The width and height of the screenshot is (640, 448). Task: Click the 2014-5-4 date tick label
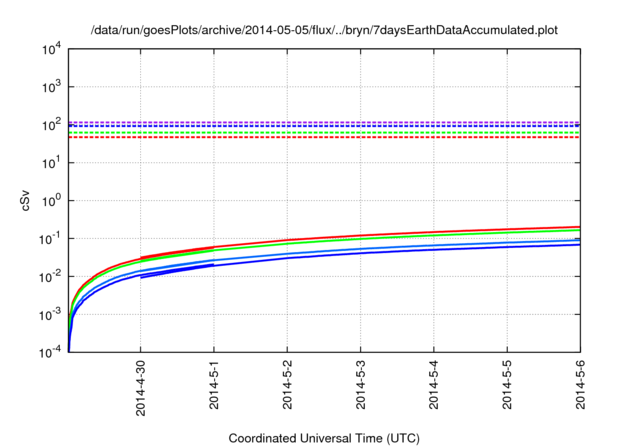click(x=433, y=384)
